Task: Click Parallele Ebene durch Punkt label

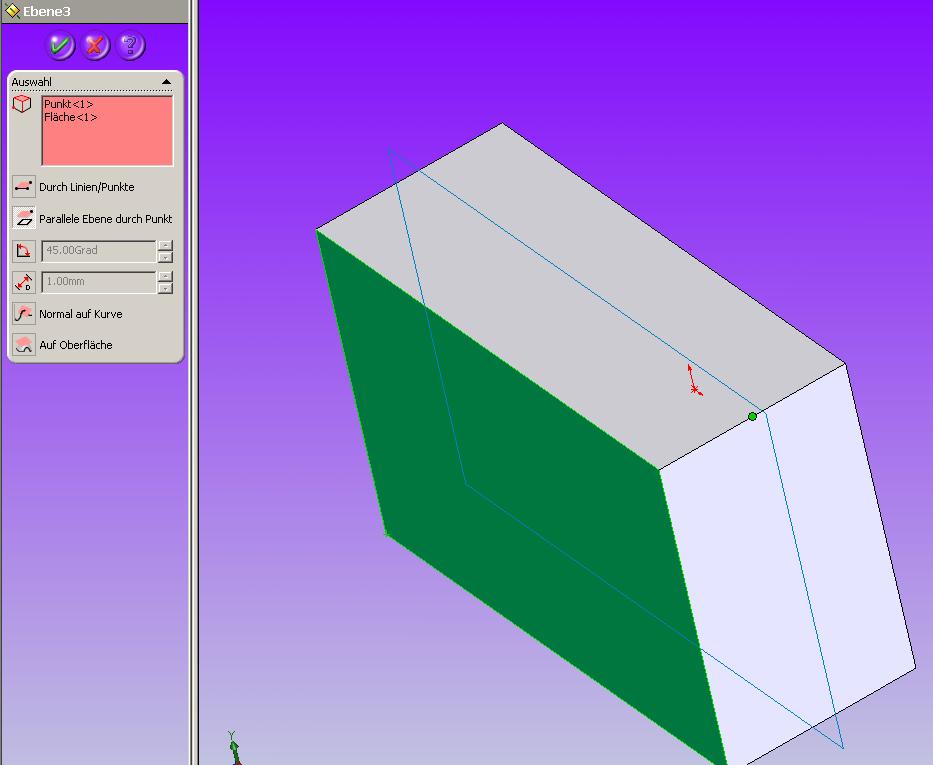Action: pyautogui.click(x=106, y=219)
